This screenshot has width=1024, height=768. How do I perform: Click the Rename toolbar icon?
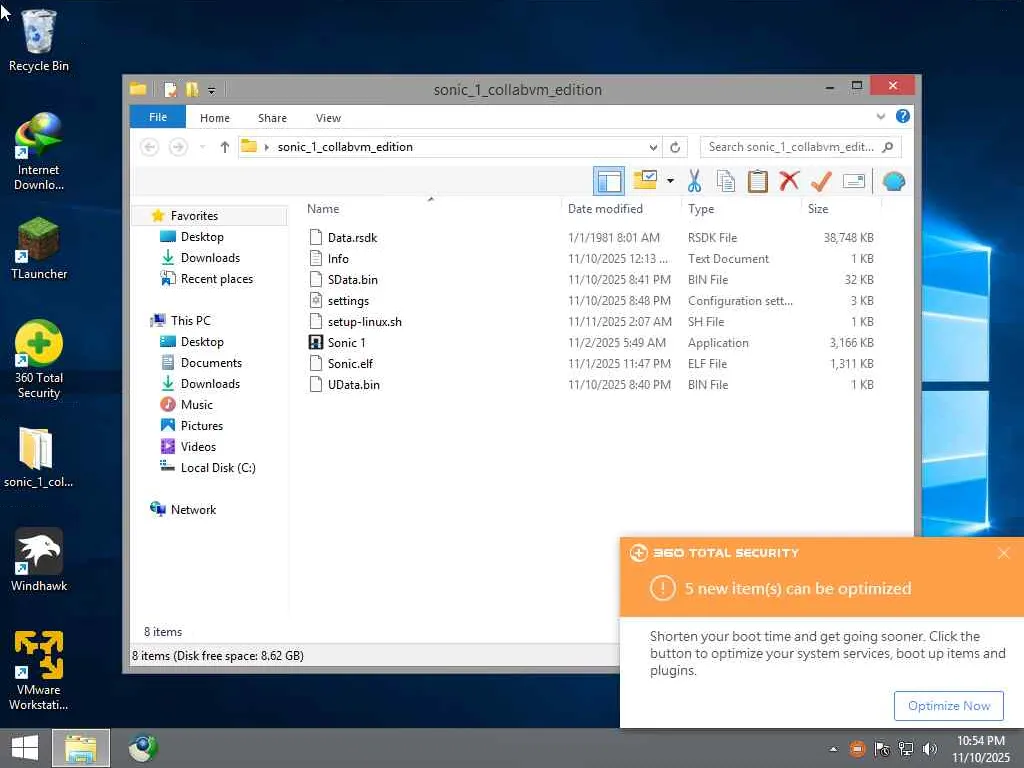point(854,181)
